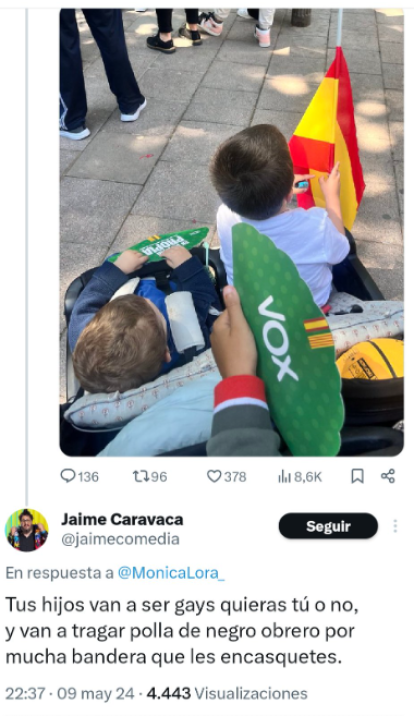Image resolution: width=414 pixels, height=716 pixels.
Task: Click the tweet text starting 'Tus hijos'
Action: pyautogui.click(x=182, y=632)
